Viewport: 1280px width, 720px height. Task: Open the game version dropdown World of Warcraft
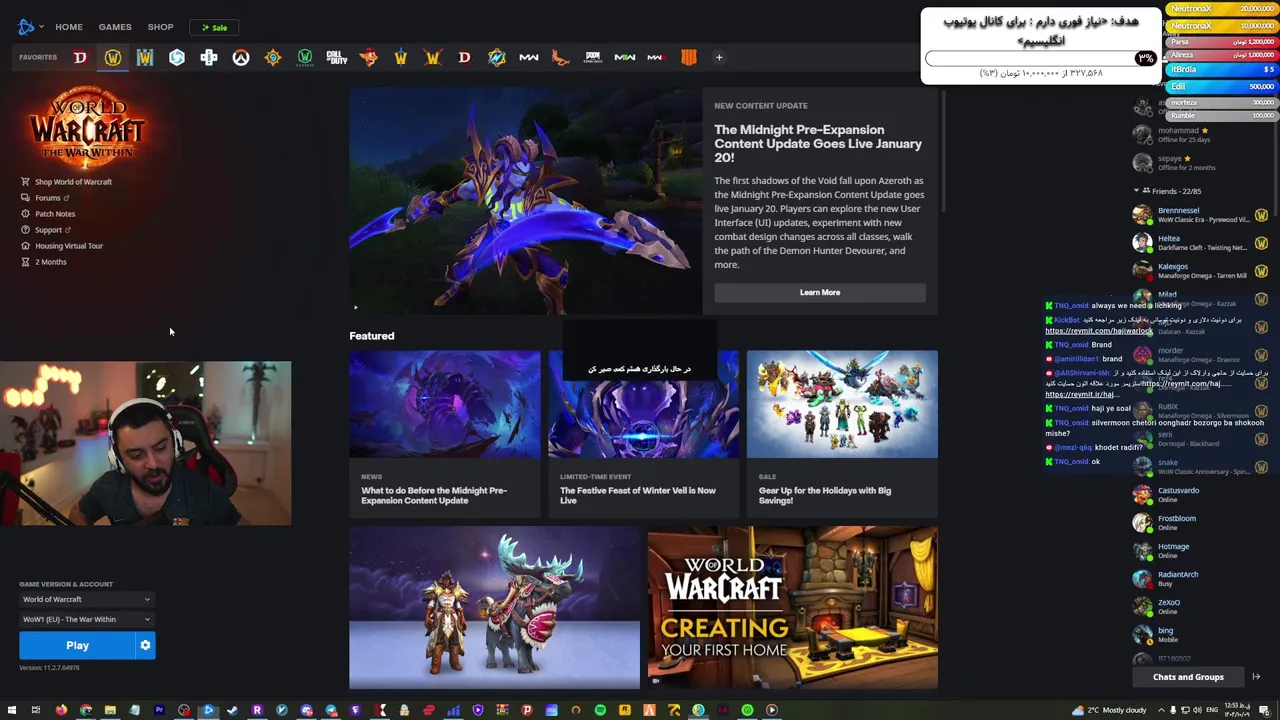87,599
